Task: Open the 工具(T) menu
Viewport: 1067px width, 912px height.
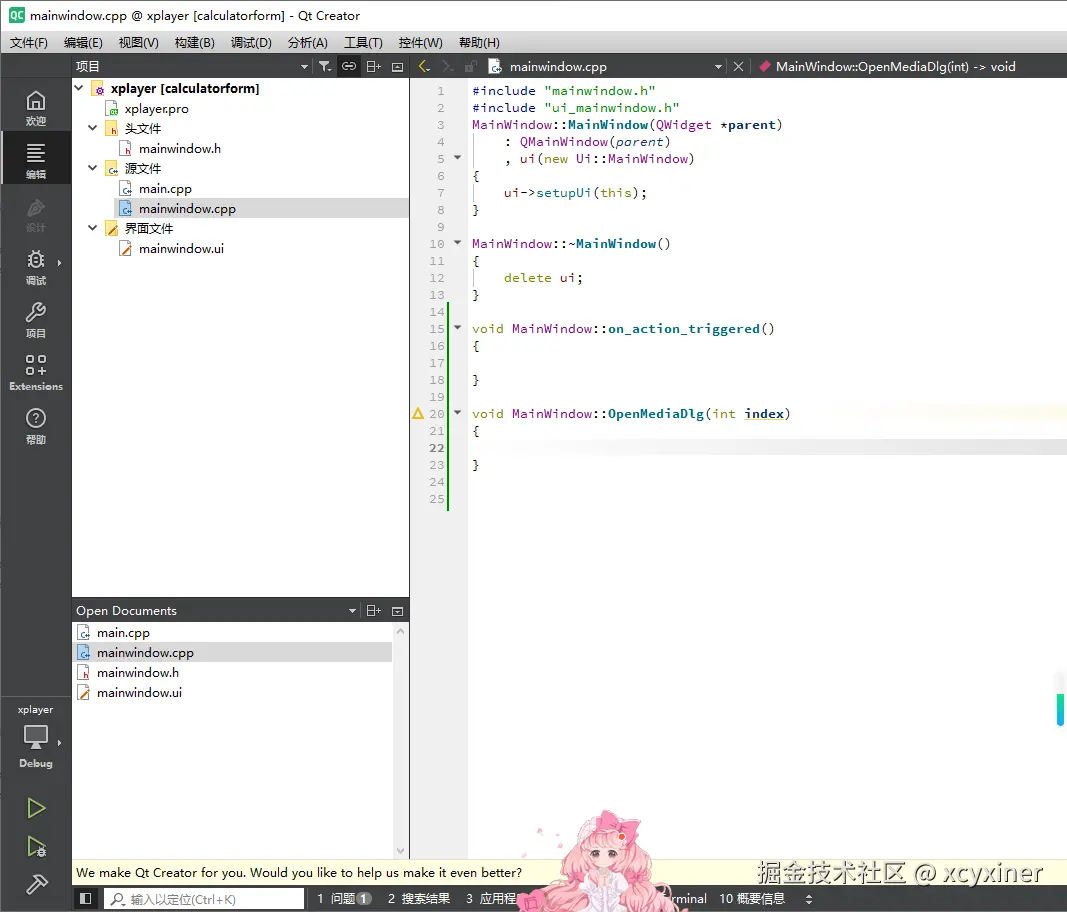Action: pyautogui.click(x=363, y=43)
